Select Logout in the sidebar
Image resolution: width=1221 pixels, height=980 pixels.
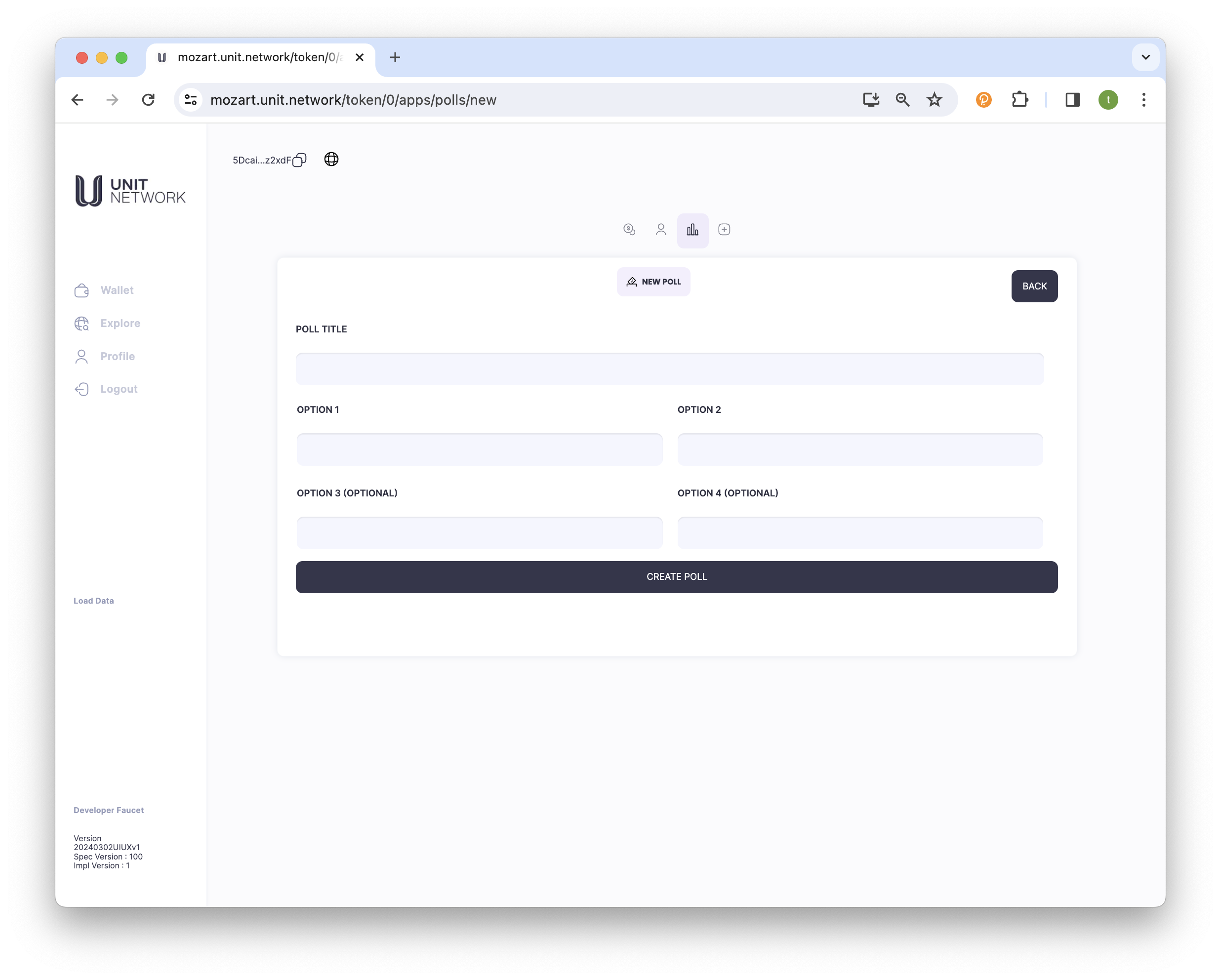(119, 389)
